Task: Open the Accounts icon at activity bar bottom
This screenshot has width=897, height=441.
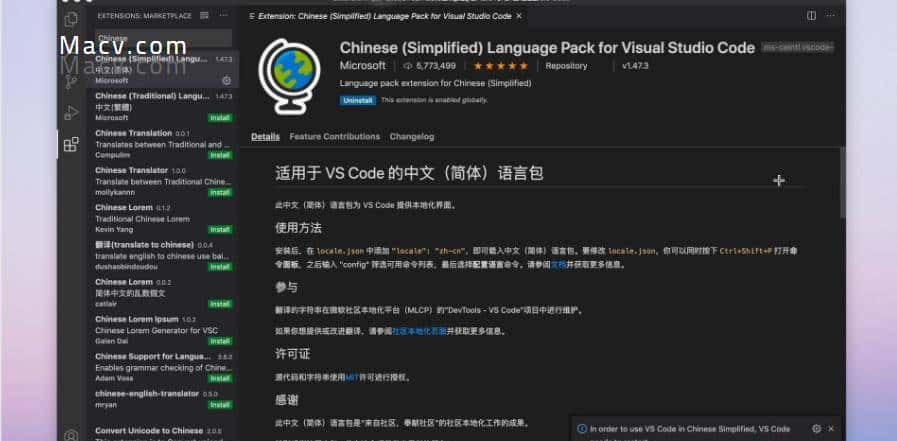Action: [71, 435]
